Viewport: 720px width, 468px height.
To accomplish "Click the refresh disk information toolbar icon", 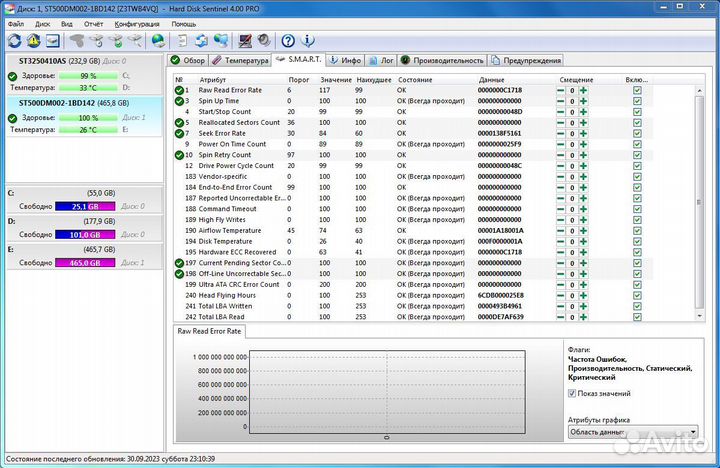I will click(14, 41).
